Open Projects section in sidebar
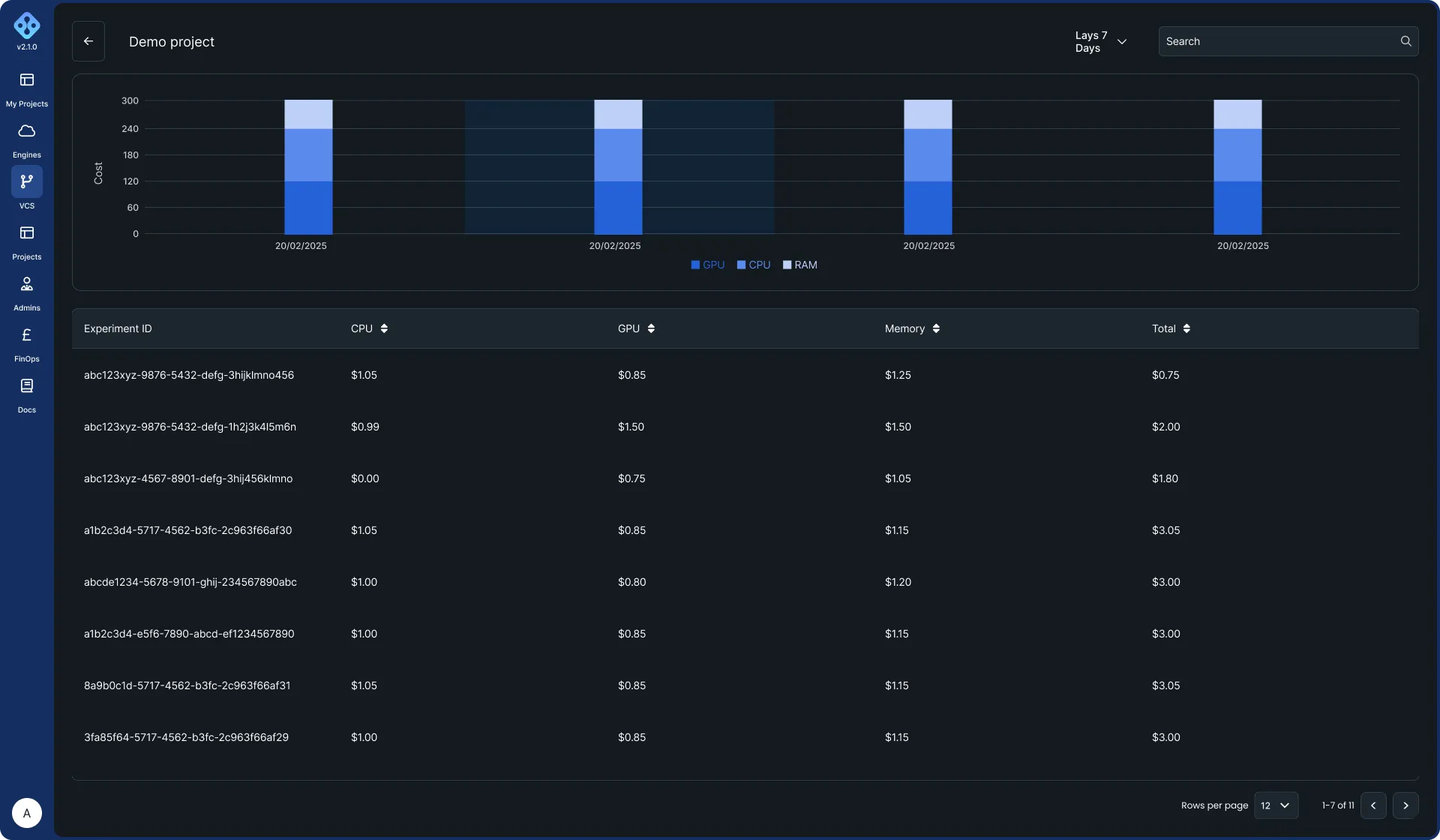Viewport: 1440px width, 840px height. coord(27,234)
